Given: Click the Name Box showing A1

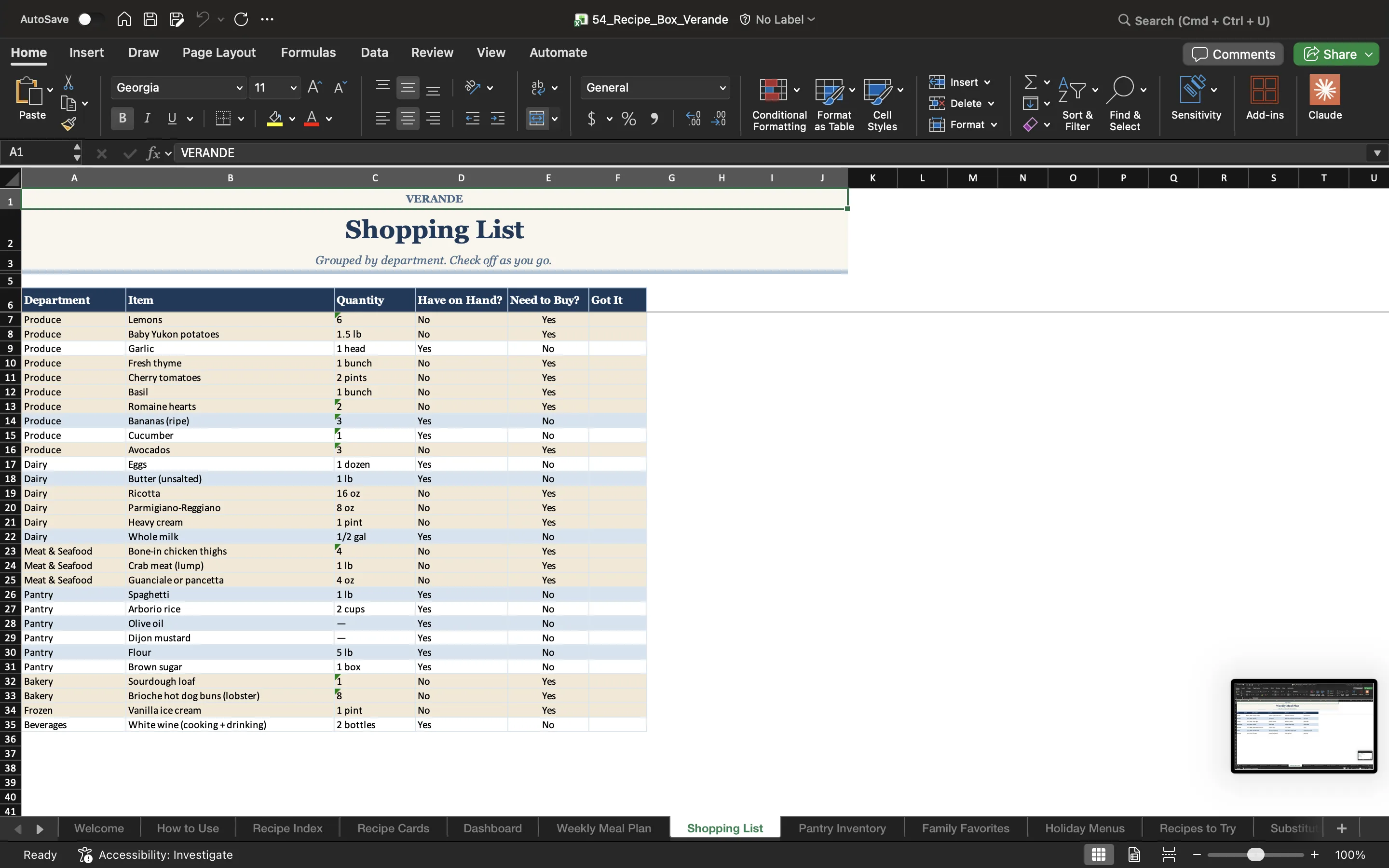Looking at the screenshot, I should point(40,153).
